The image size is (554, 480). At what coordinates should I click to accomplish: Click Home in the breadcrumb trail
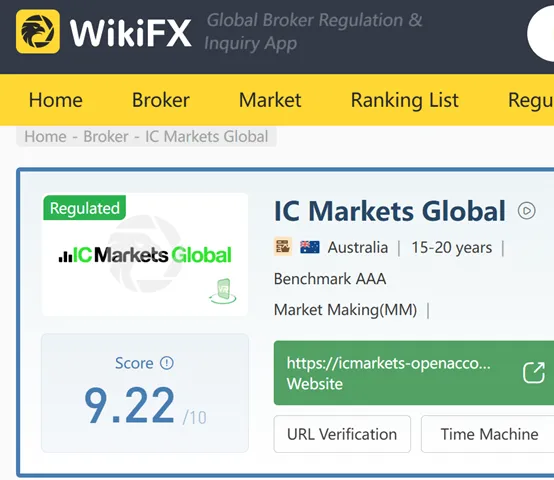tap(45, 137)
